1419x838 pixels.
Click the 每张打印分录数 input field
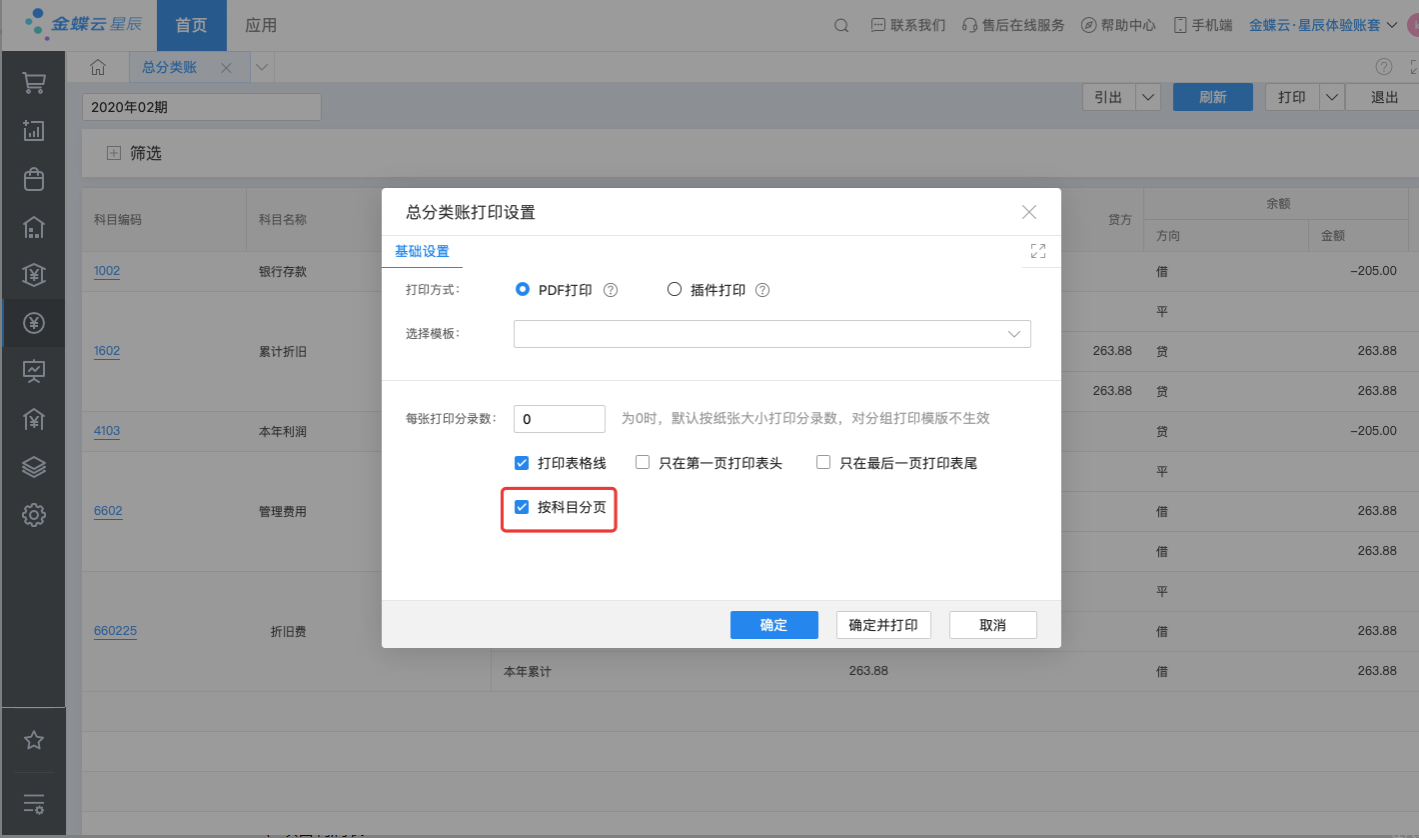click(559, 418)
